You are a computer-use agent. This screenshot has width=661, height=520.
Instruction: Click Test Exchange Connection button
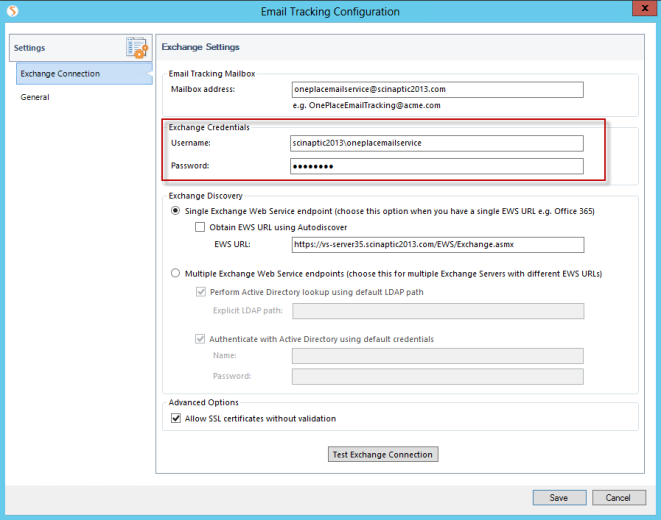pyautogui.click(x=383, y=454)
